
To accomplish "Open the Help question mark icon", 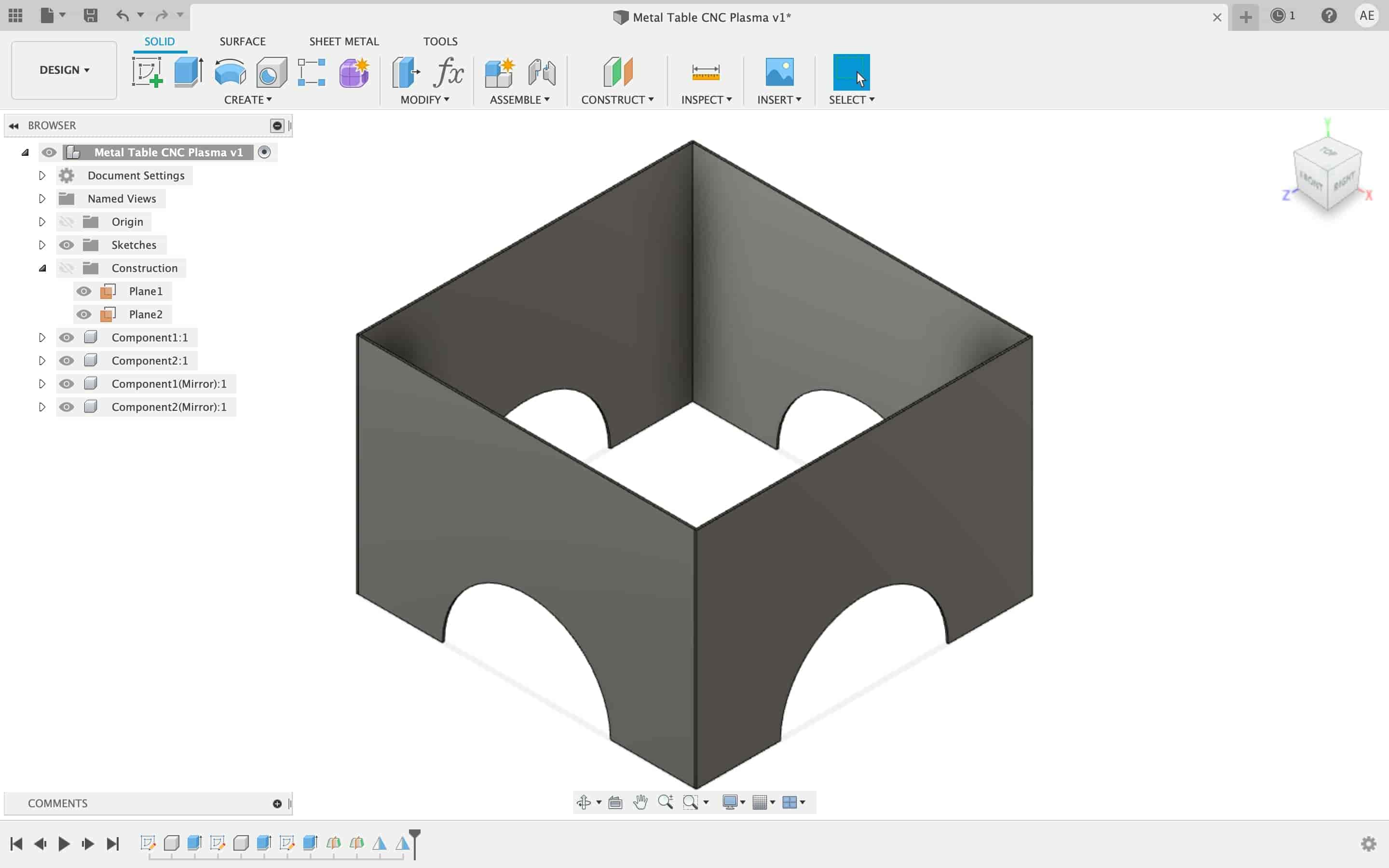I will click(1329, 15).
